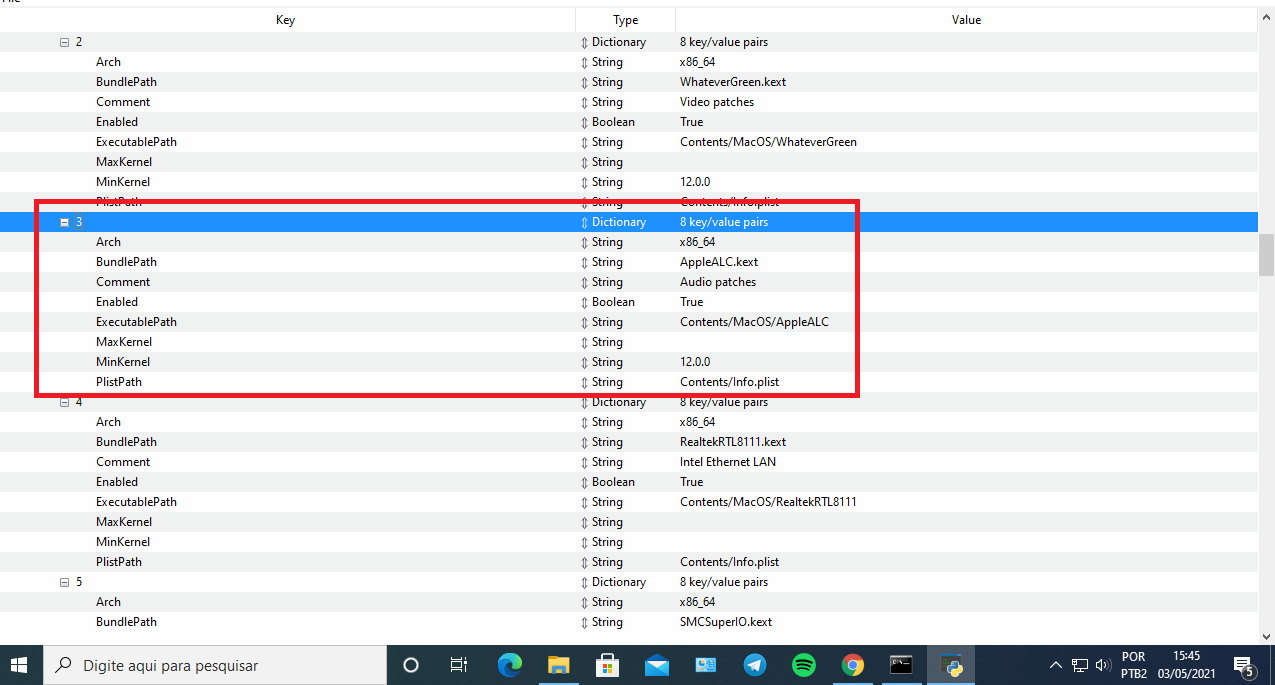Open Type dropdown for entry 3 Dictionary

pyautogui.click(x=585, y=222)
